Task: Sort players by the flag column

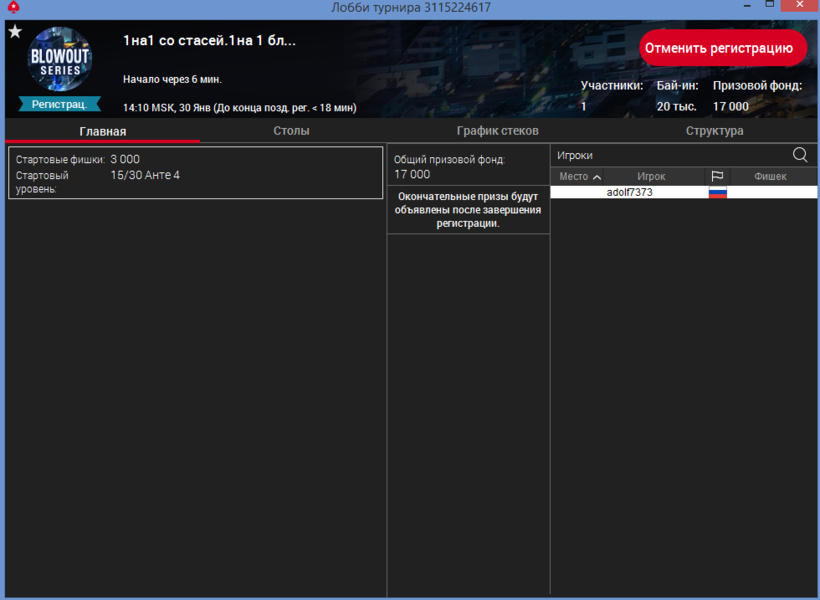Action: point(717,177)
